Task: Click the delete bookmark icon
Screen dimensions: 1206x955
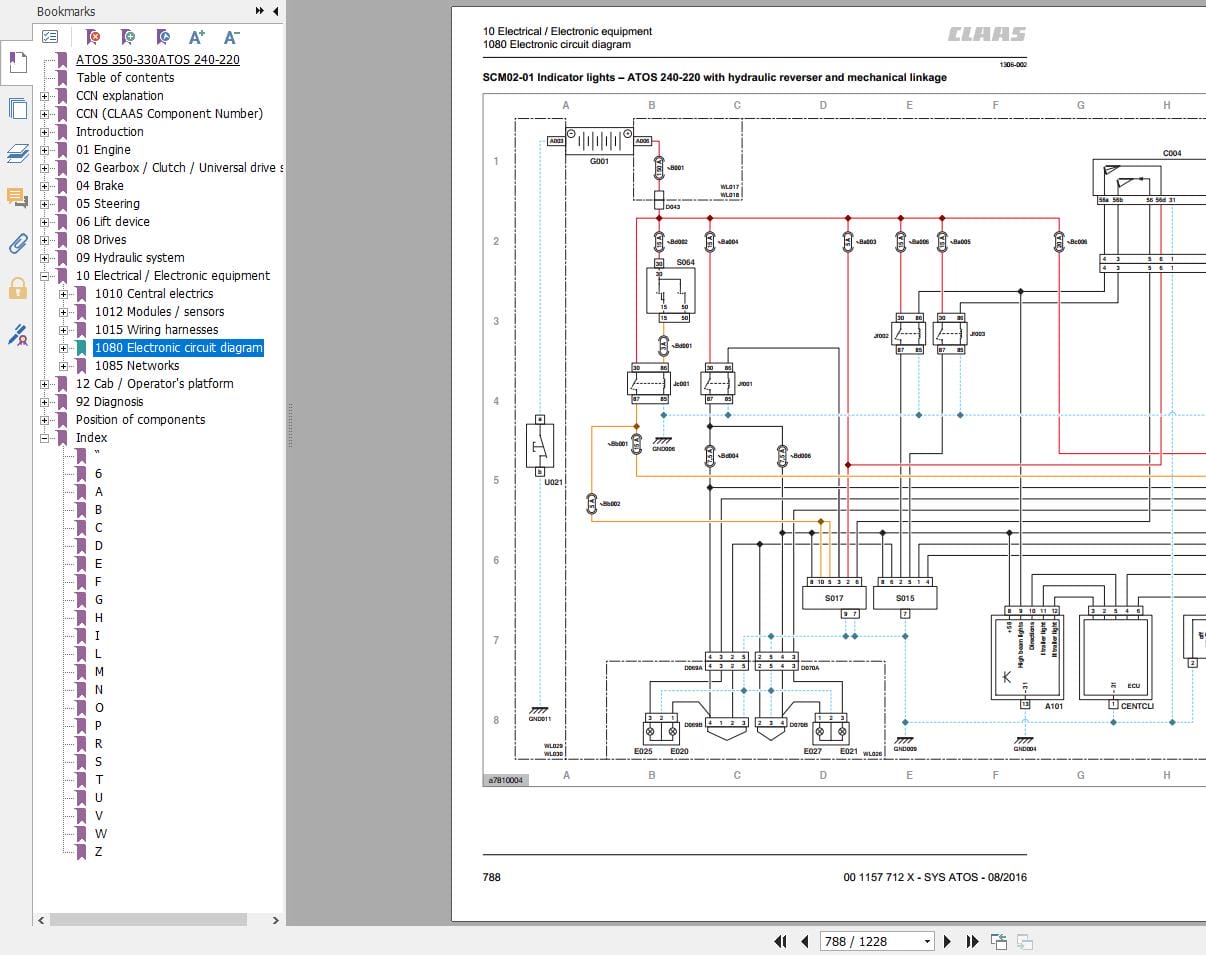Action: (93, 37)
